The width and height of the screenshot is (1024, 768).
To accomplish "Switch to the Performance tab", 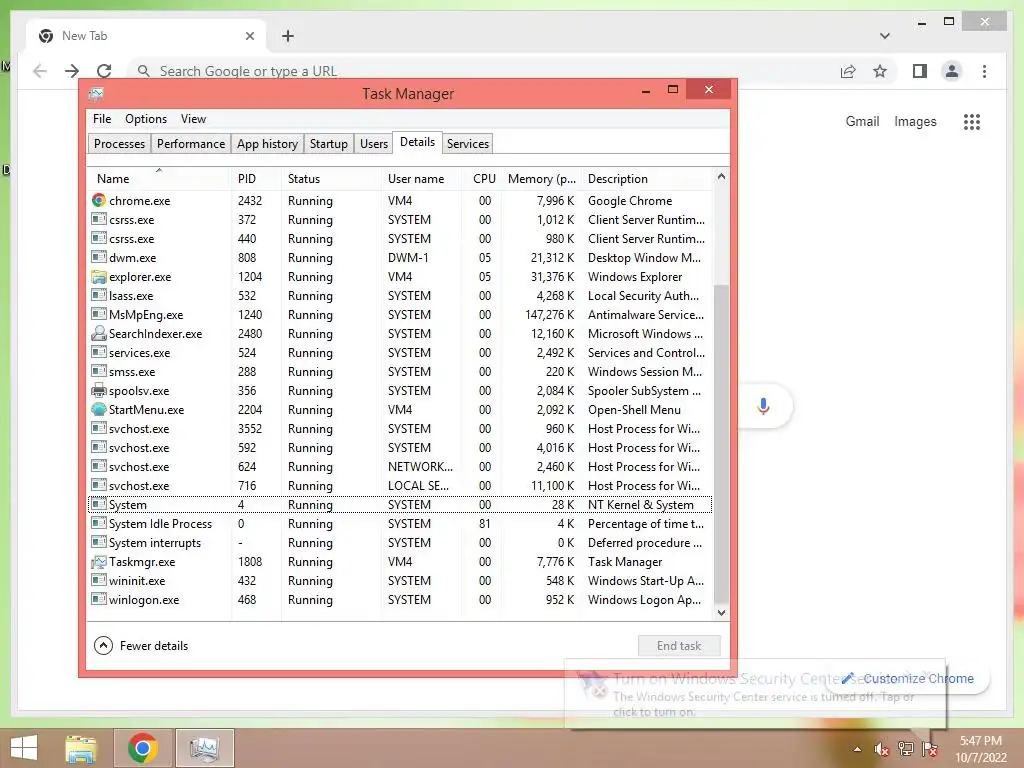I will pyautogui.click(x=191, y=144).
